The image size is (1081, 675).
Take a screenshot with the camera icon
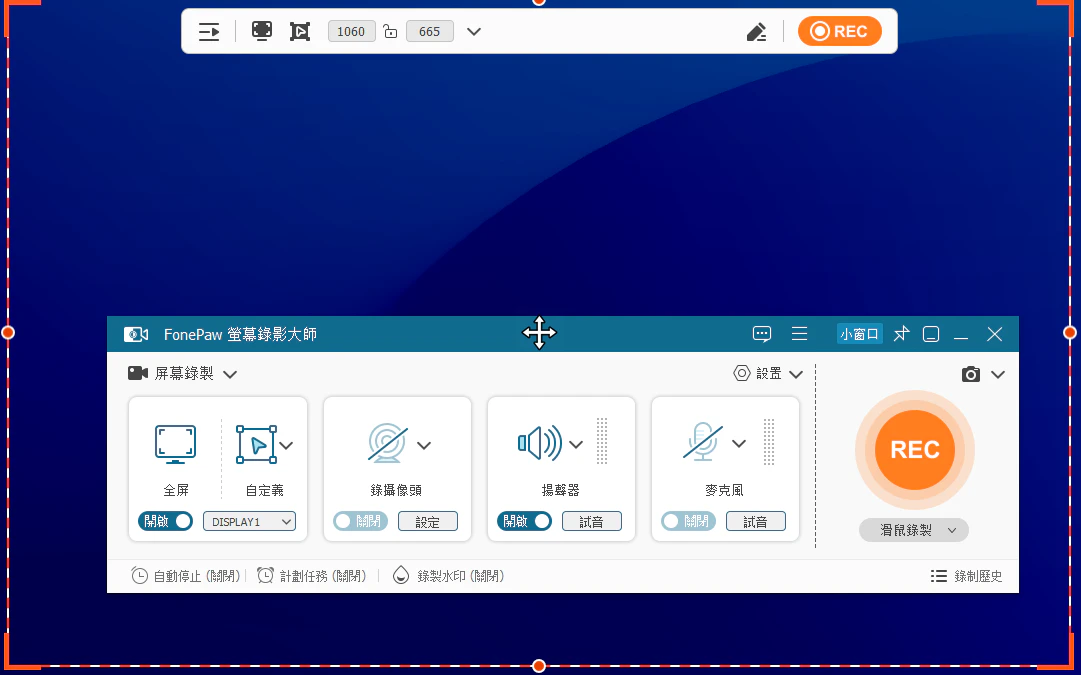point(971,374)
